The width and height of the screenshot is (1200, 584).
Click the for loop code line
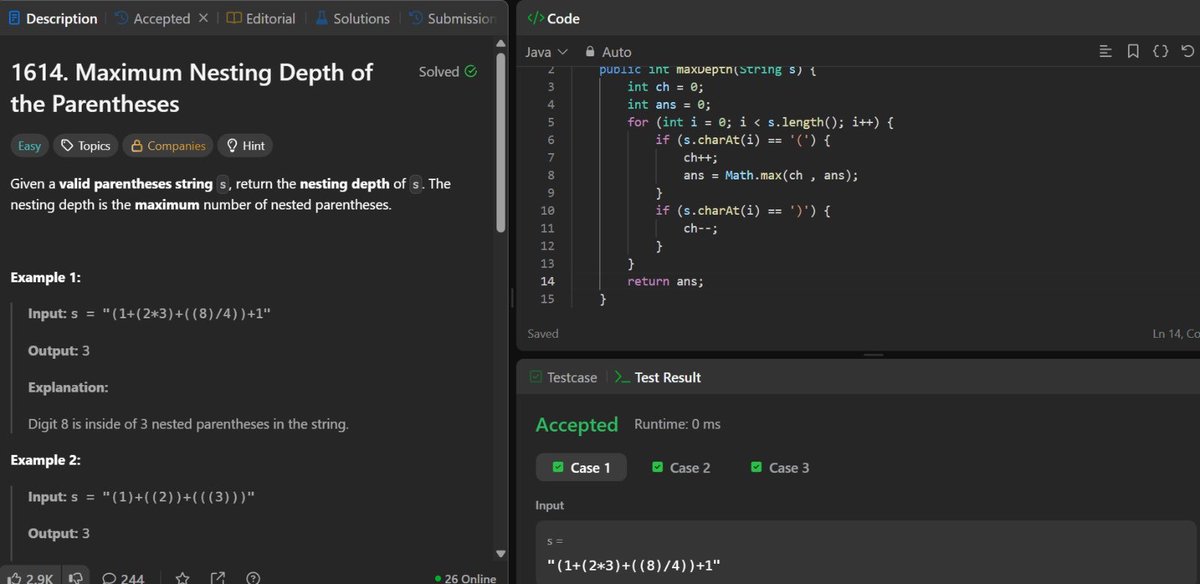tap(760, 122)
